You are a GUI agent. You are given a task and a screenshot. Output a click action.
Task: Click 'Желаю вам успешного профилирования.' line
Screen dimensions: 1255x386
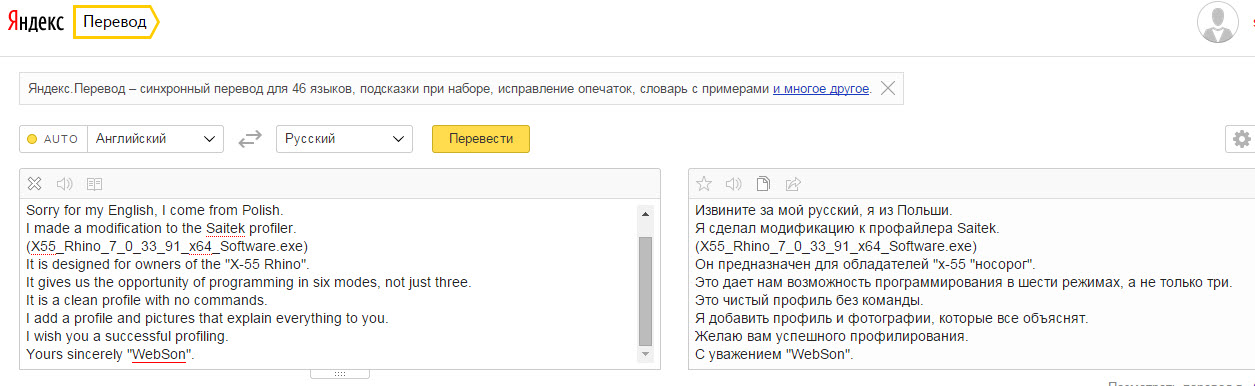click(831, 337)
